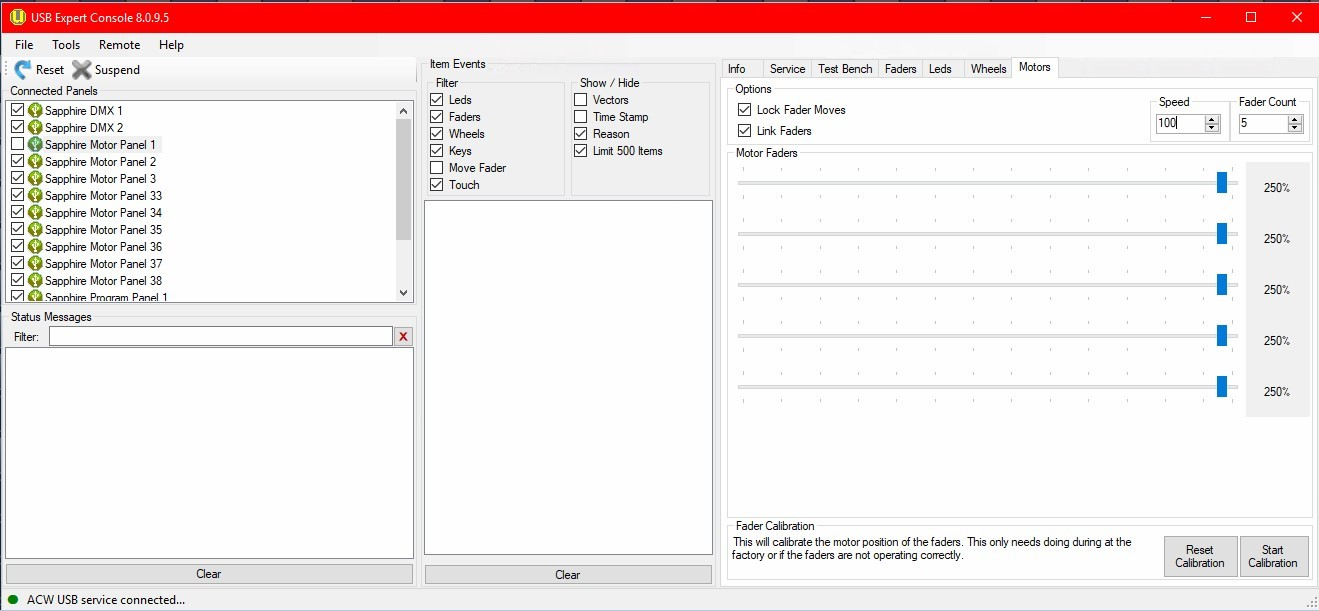
Task: Click the Start Calibration button
Action: [x=1273, y=556]
